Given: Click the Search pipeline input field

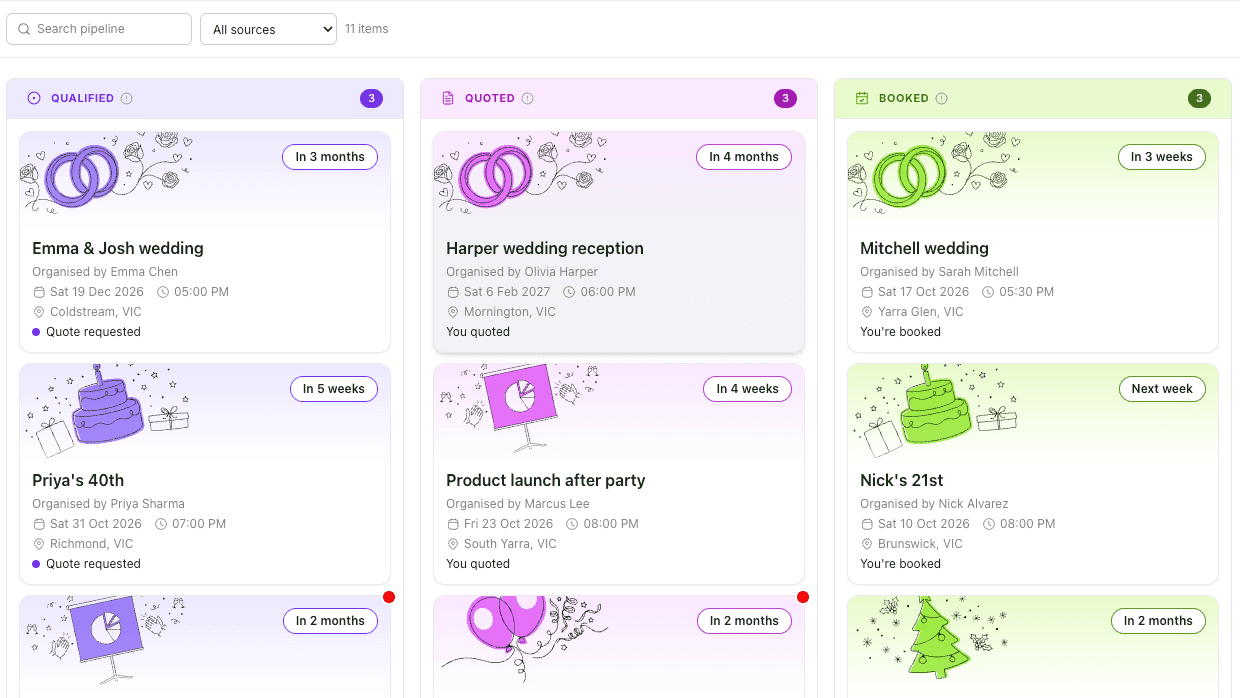Looking at the screenshot, I should 99,29.
